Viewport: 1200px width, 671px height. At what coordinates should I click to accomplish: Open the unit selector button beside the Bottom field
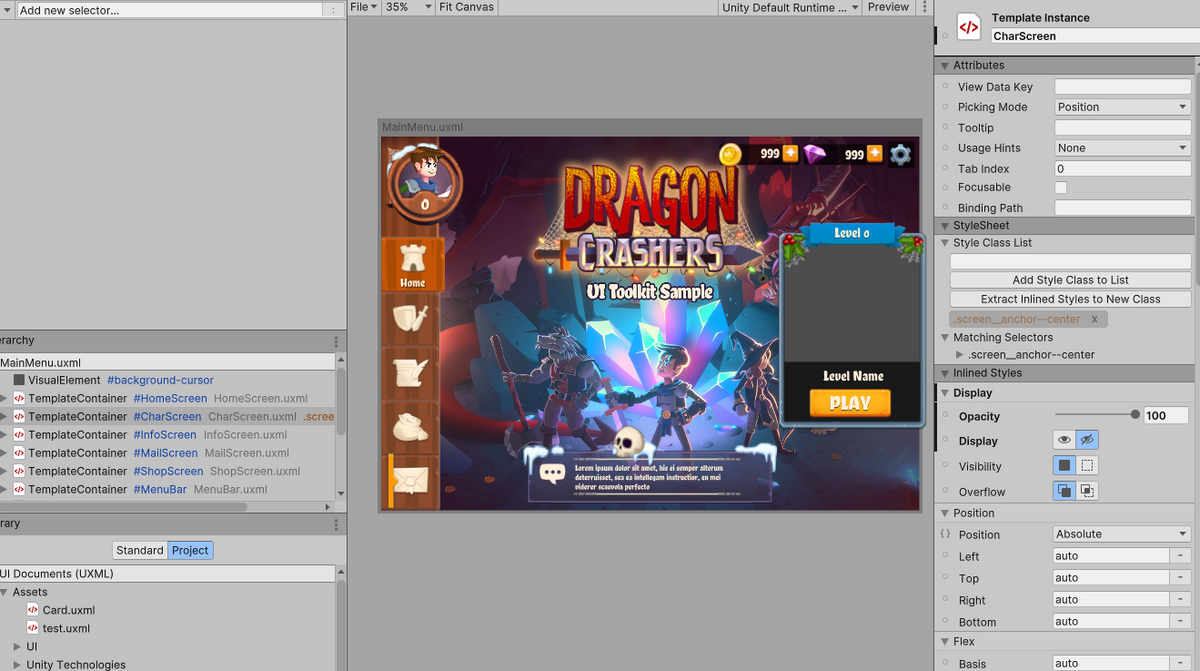(1181, 621)
